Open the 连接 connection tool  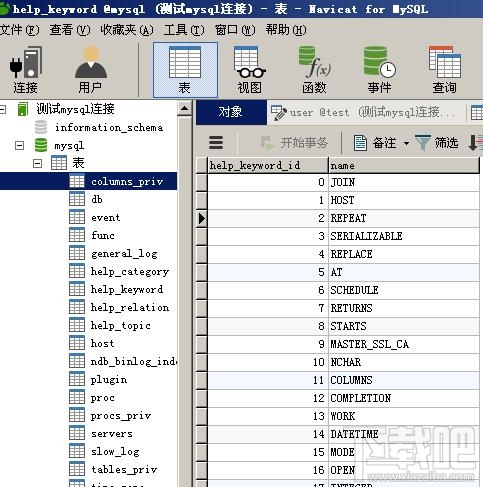click(x=25, y=70)
